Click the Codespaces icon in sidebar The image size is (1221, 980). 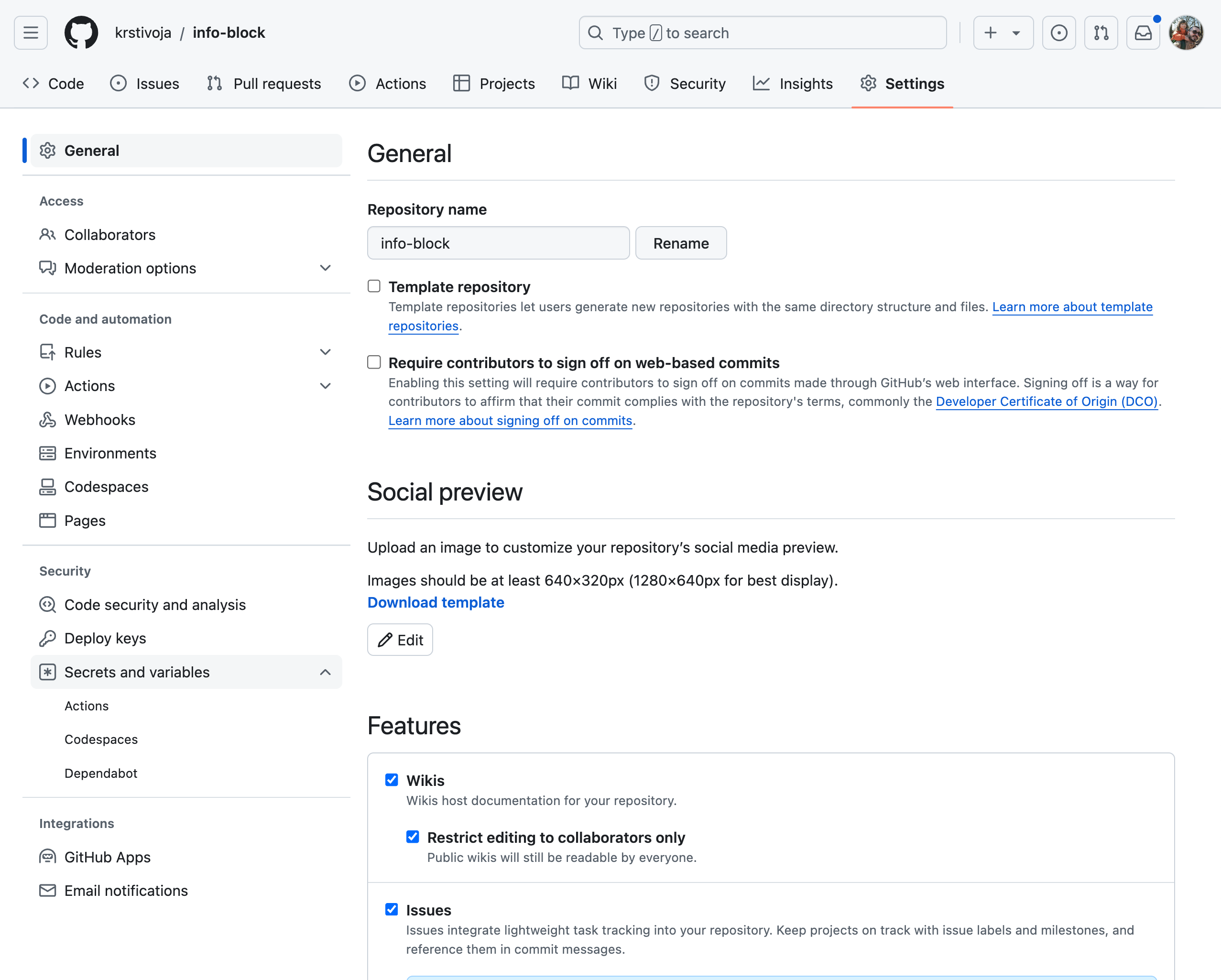[x=48, y=487]
